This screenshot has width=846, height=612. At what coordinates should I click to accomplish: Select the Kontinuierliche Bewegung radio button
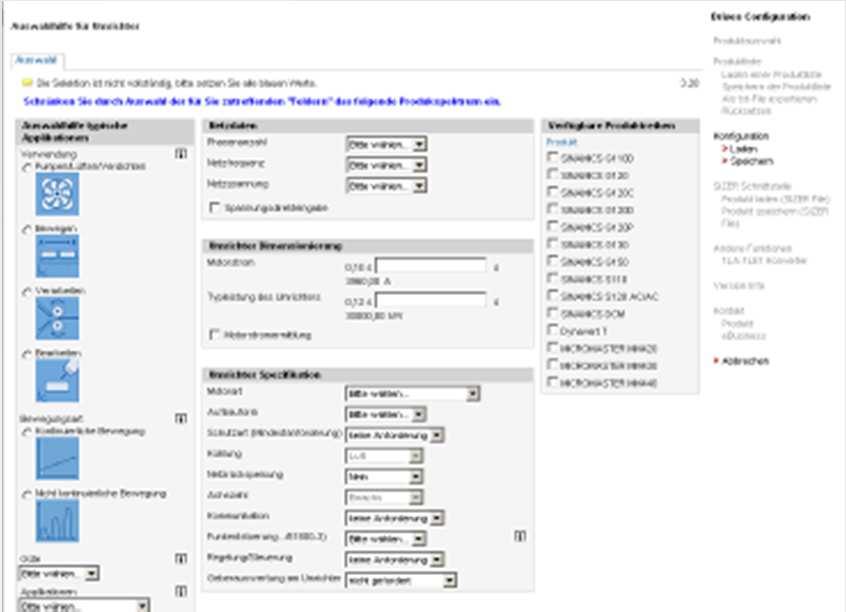[26, 432]
